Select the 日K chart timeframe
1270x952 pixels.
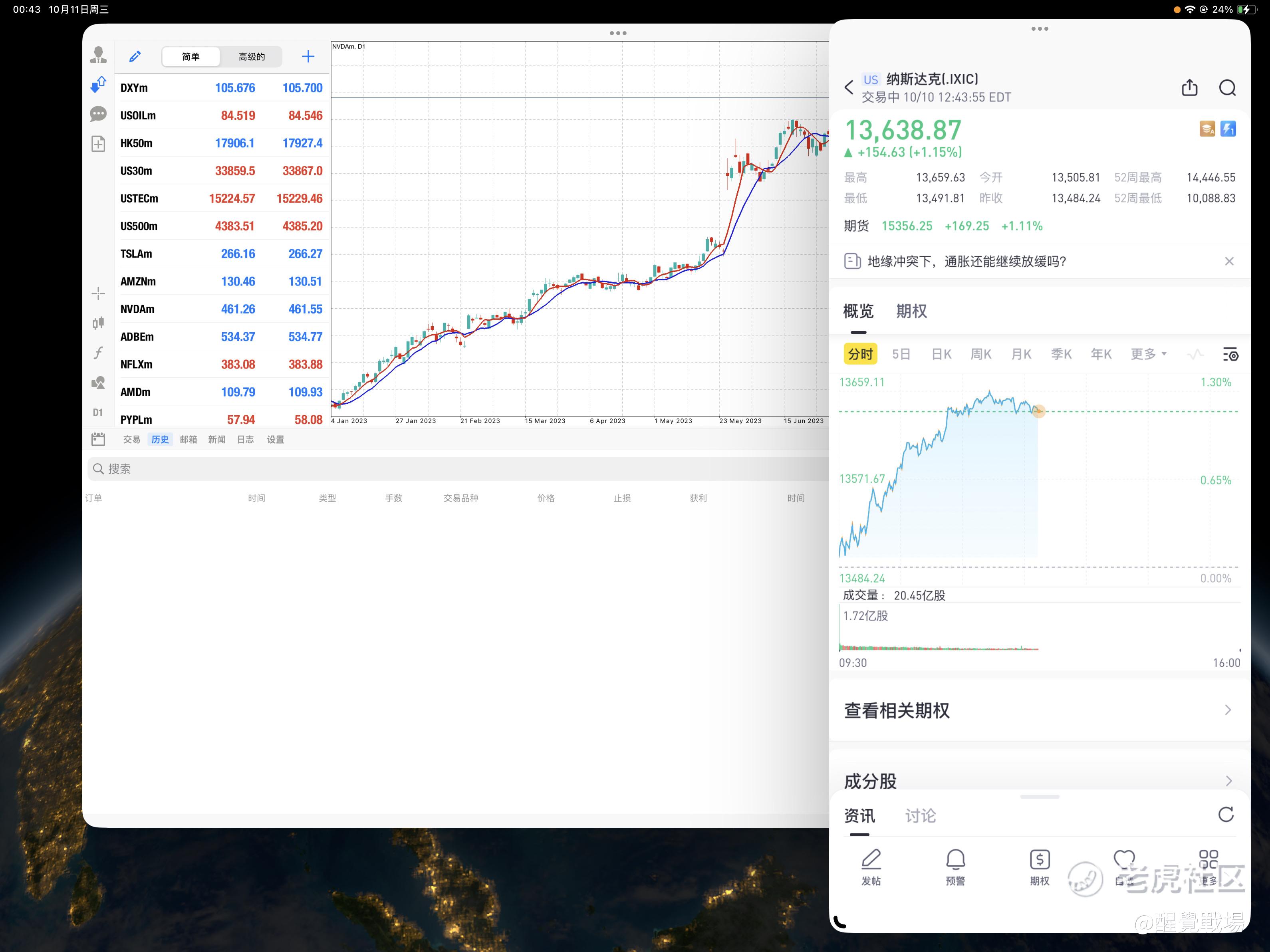coord(941,354)
